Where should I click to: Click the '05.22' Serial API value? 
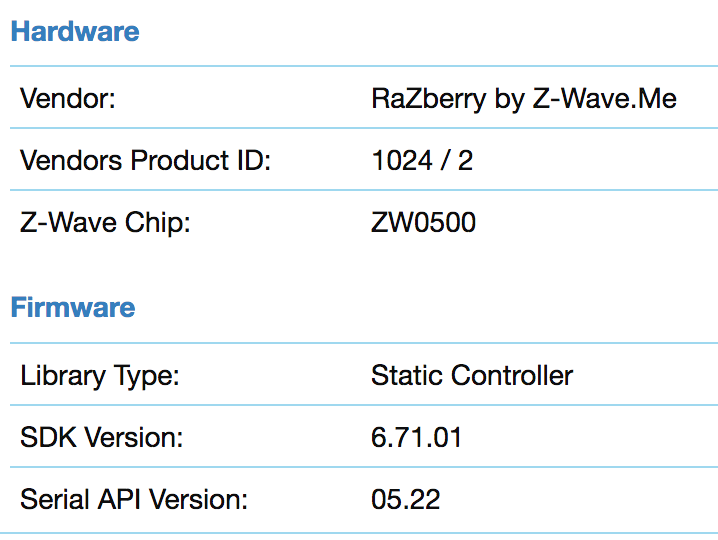[406, 500]
